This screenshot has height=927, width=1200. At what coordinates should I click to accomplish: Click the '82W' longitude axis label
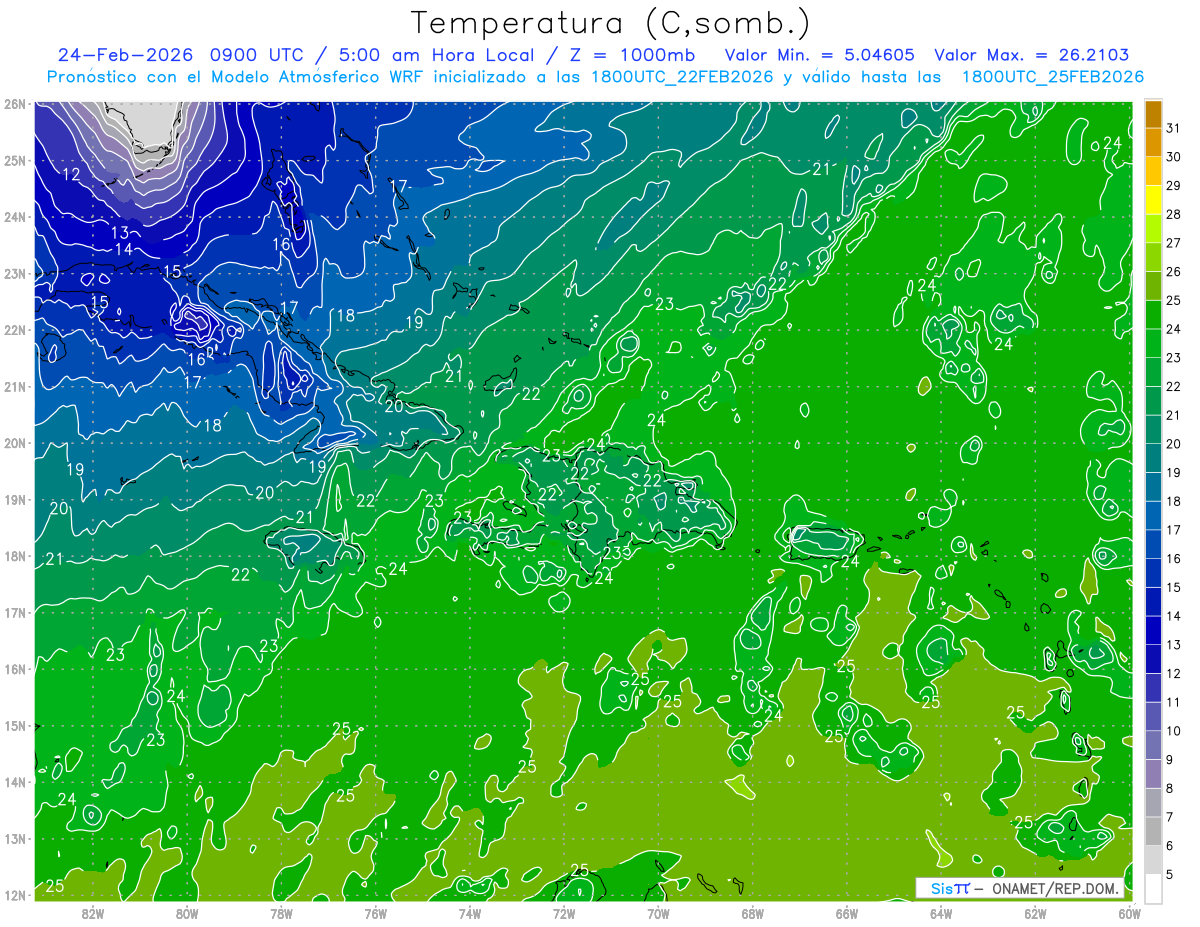click(93, 913)
